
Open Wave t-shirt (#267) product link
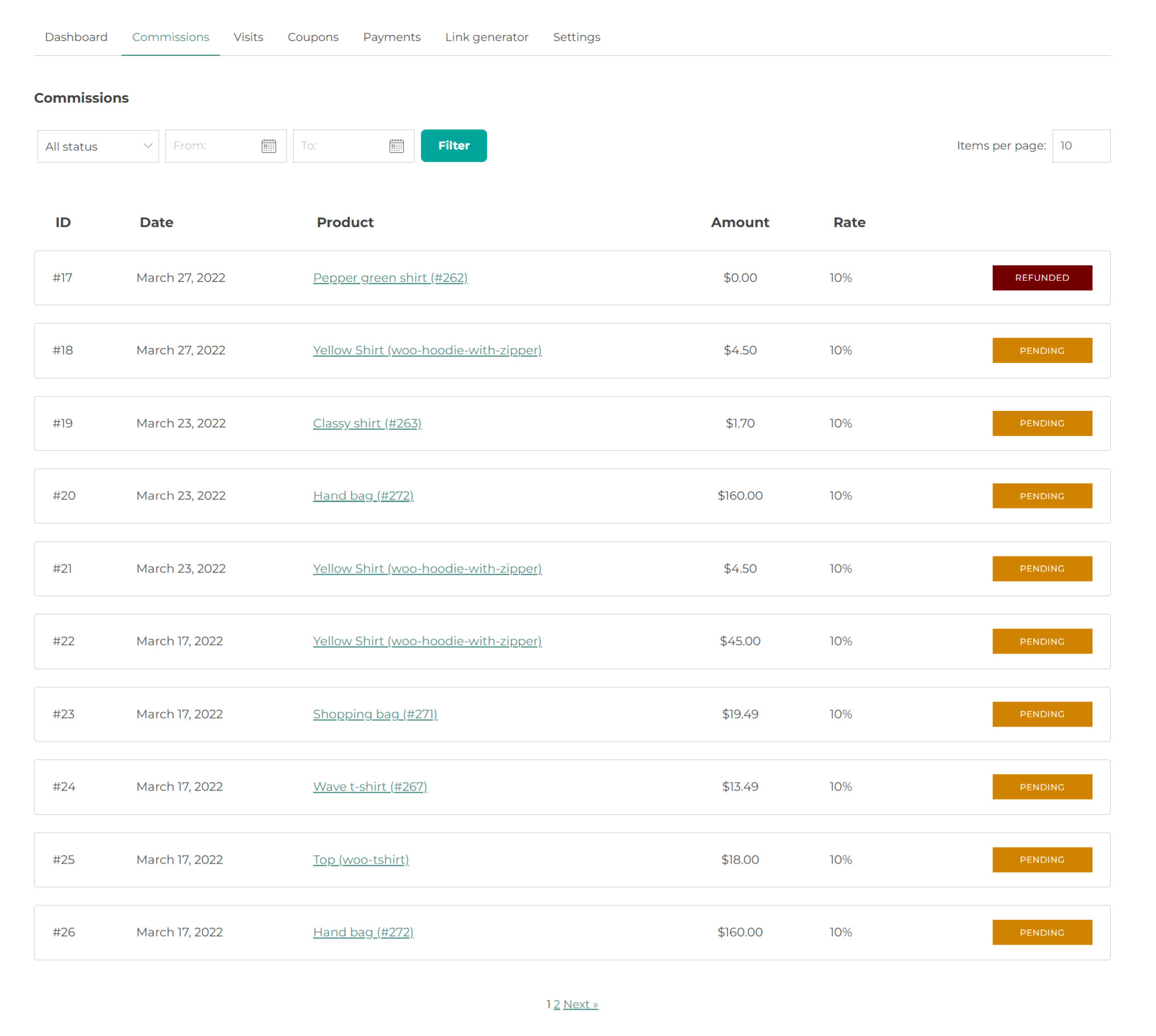click(370, 787)
